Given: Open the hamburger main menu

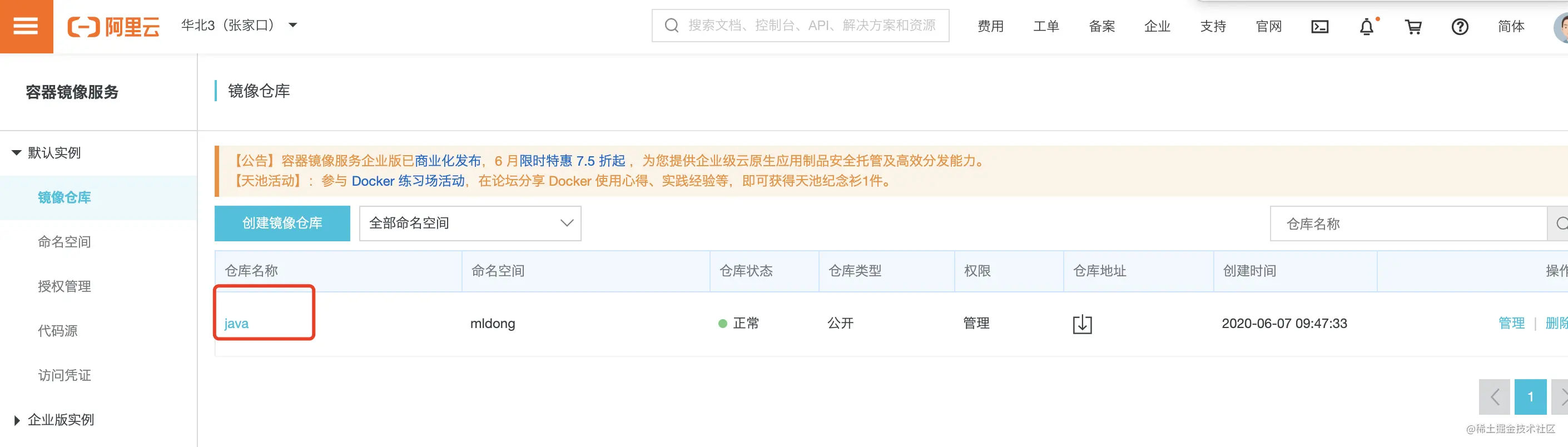Looking at the screenshot, I should [26, 26].
